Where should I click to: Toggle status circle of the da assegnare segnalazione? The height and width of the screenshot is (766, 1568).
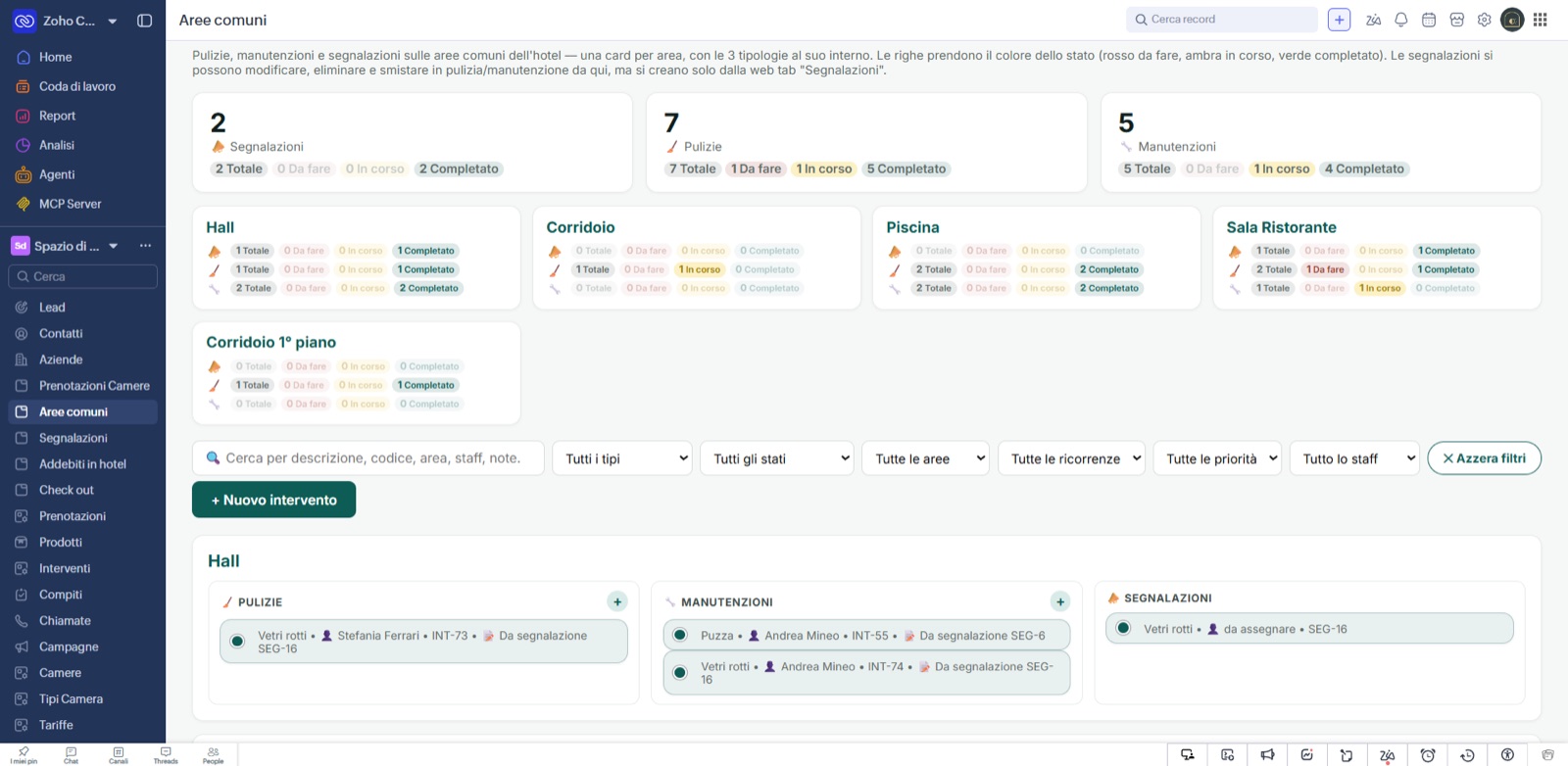(1123, 628)
